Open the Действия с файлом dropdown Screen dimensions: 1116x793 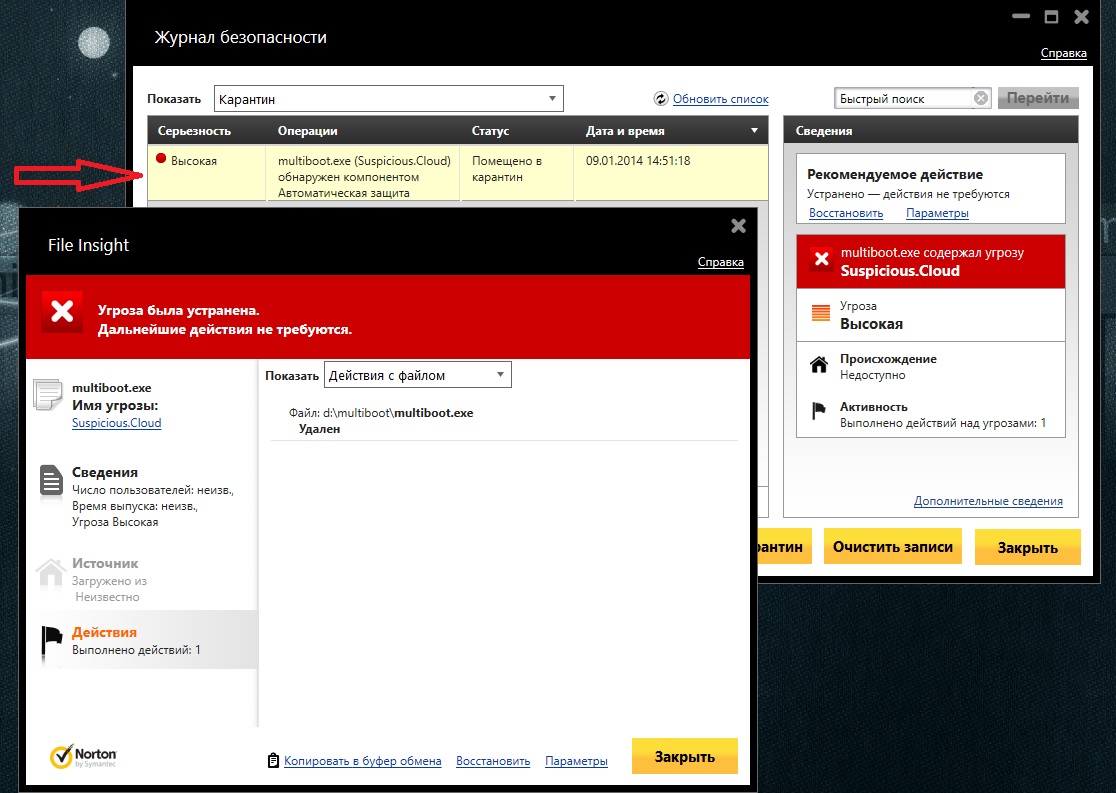418,375
